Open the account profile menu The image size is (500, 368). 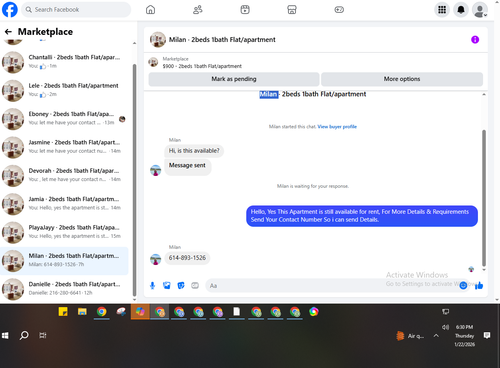480,10
